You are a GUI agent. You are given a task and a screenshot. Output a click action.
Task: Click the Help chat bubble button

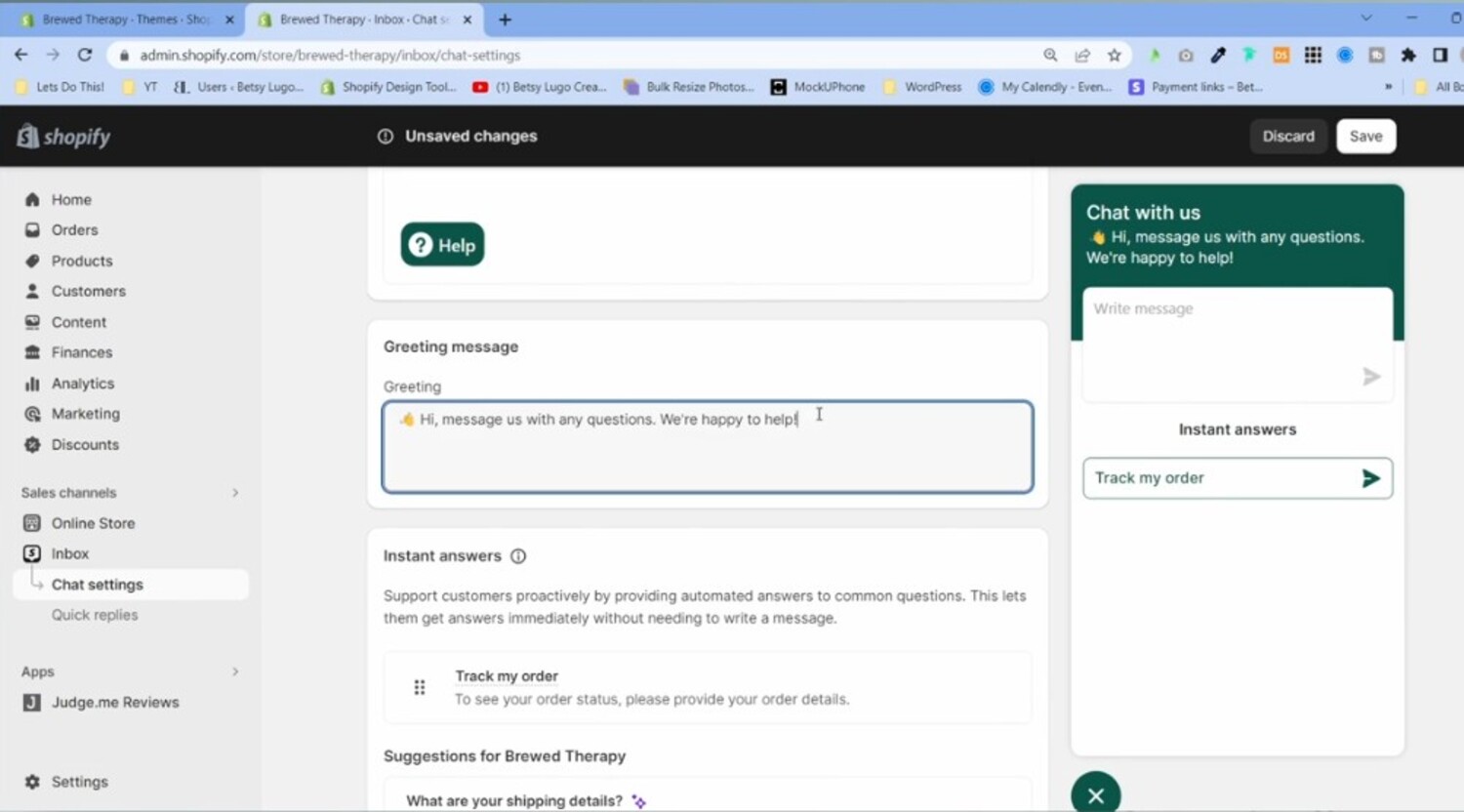click(x=442, y=244)
